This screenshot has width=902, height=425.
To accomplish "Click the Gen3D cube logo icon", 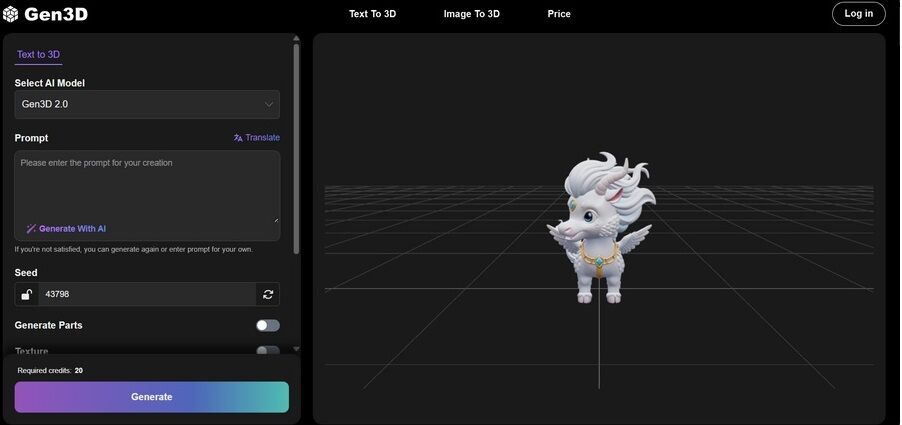I will [11, 14].
